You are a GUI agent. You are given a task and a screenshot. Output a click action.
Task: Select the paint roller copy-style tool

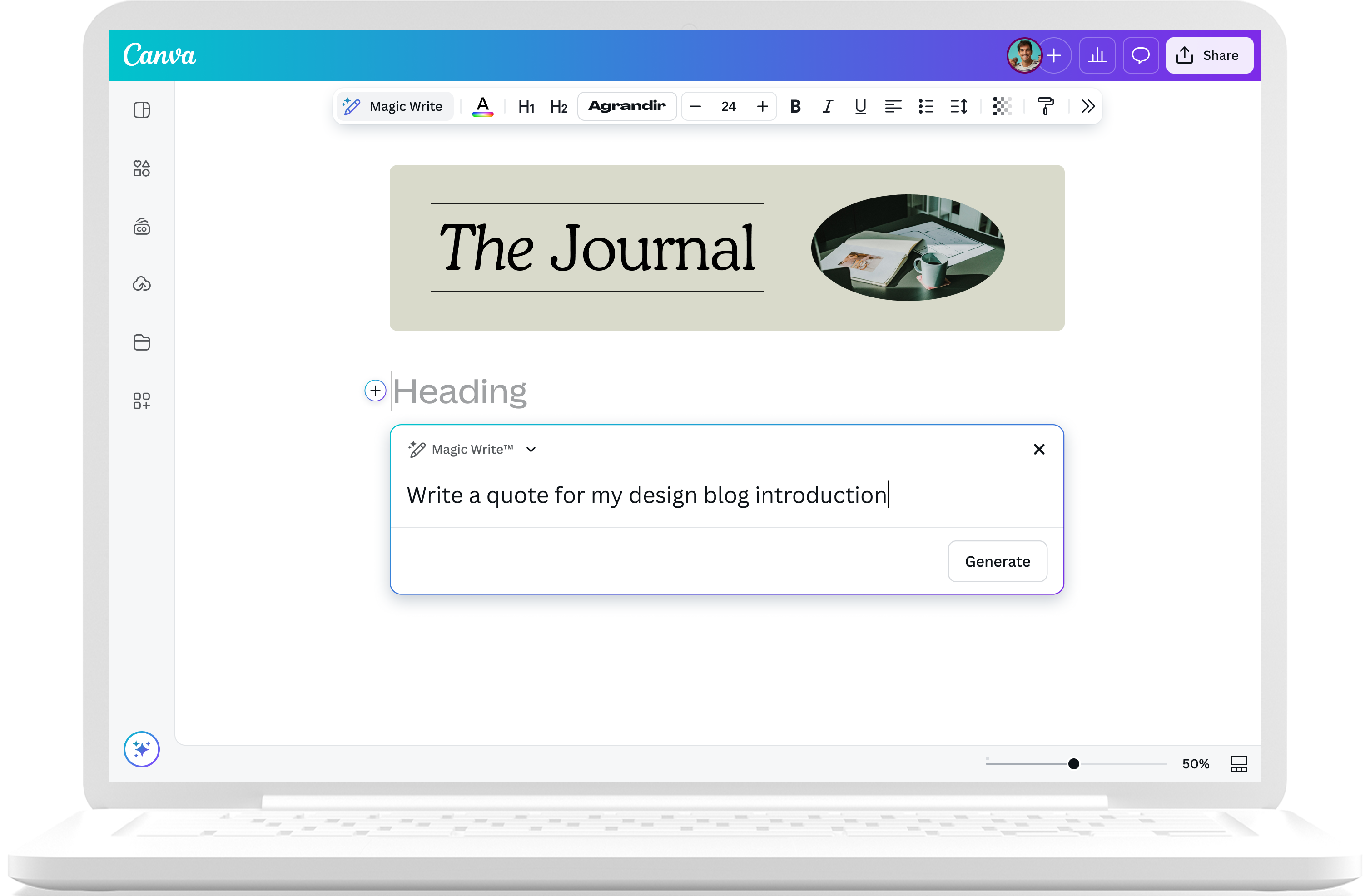pyautogui.click(x=1046, y=106)
